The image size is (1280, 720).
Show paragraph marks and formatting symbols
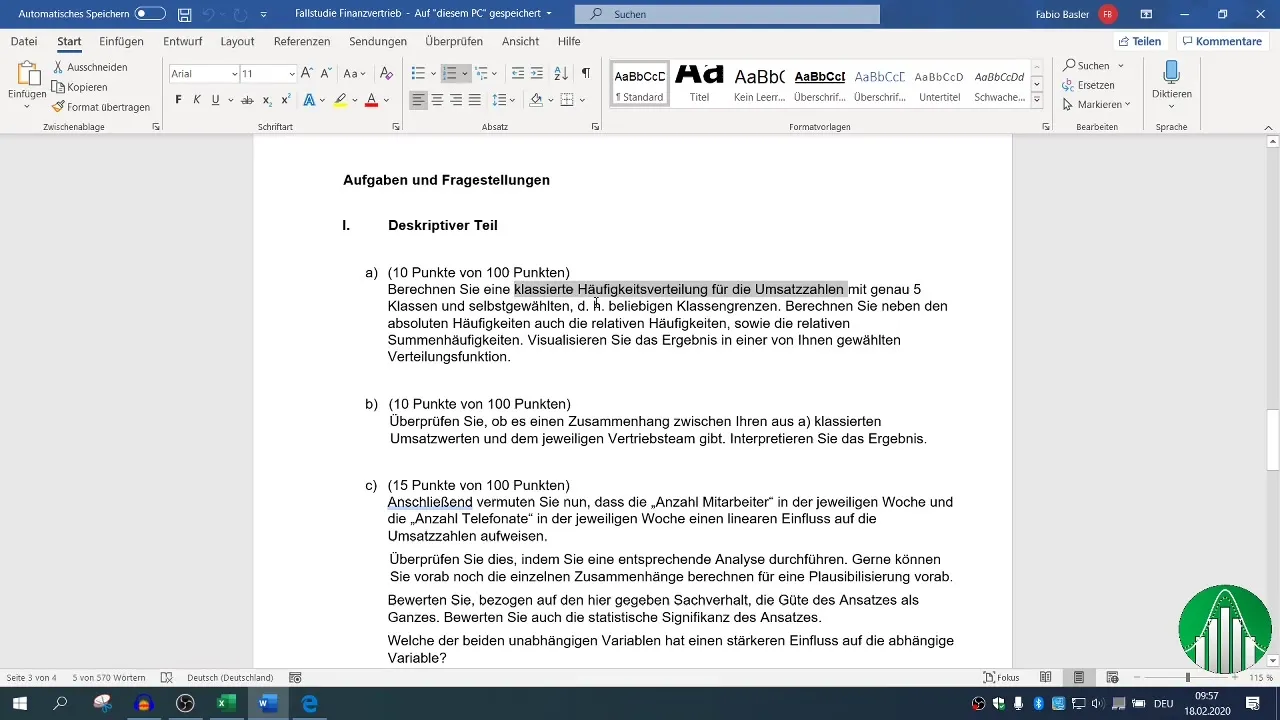(586, 74)
